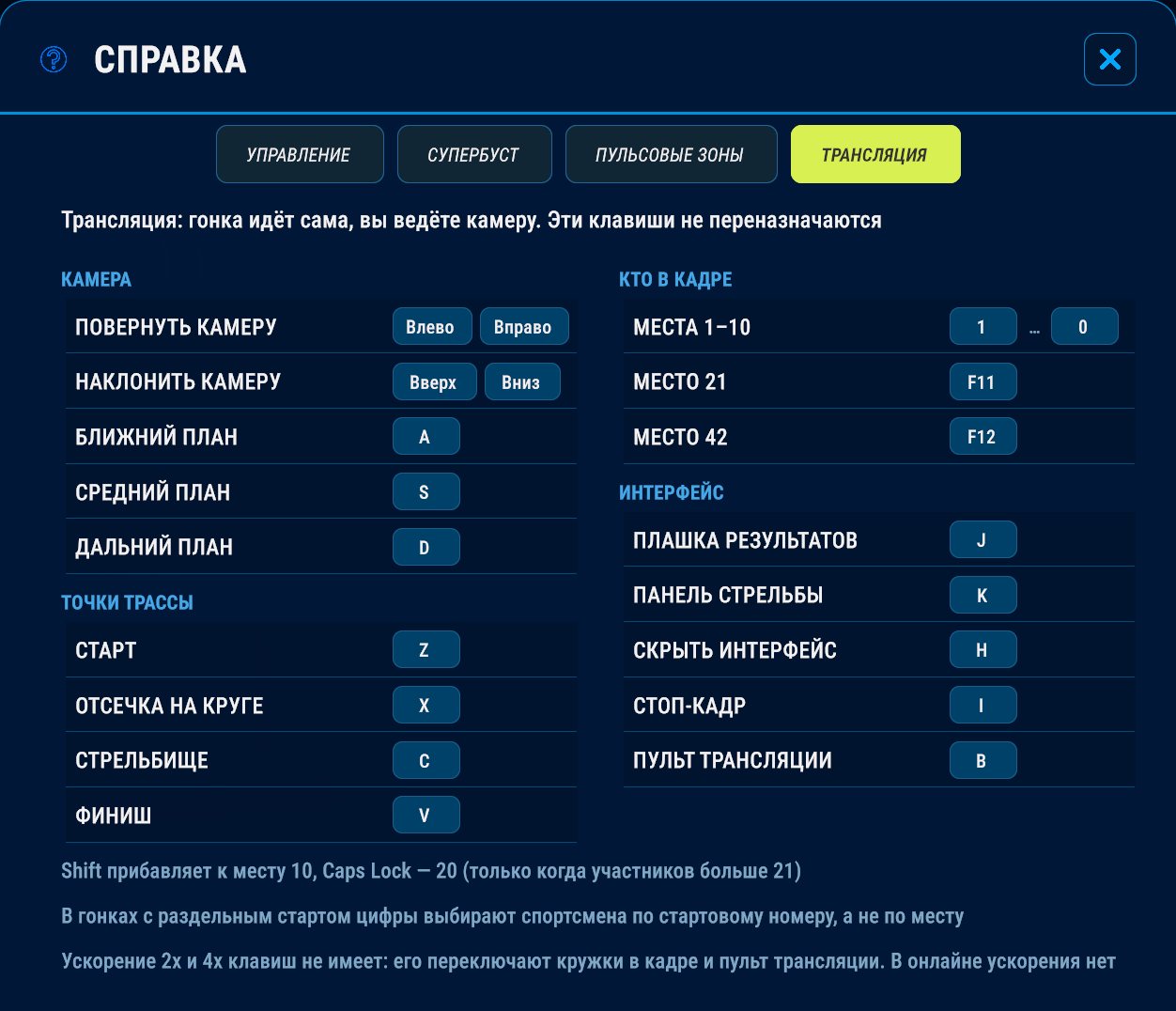Click the Наклонить камеру row label

178,381
